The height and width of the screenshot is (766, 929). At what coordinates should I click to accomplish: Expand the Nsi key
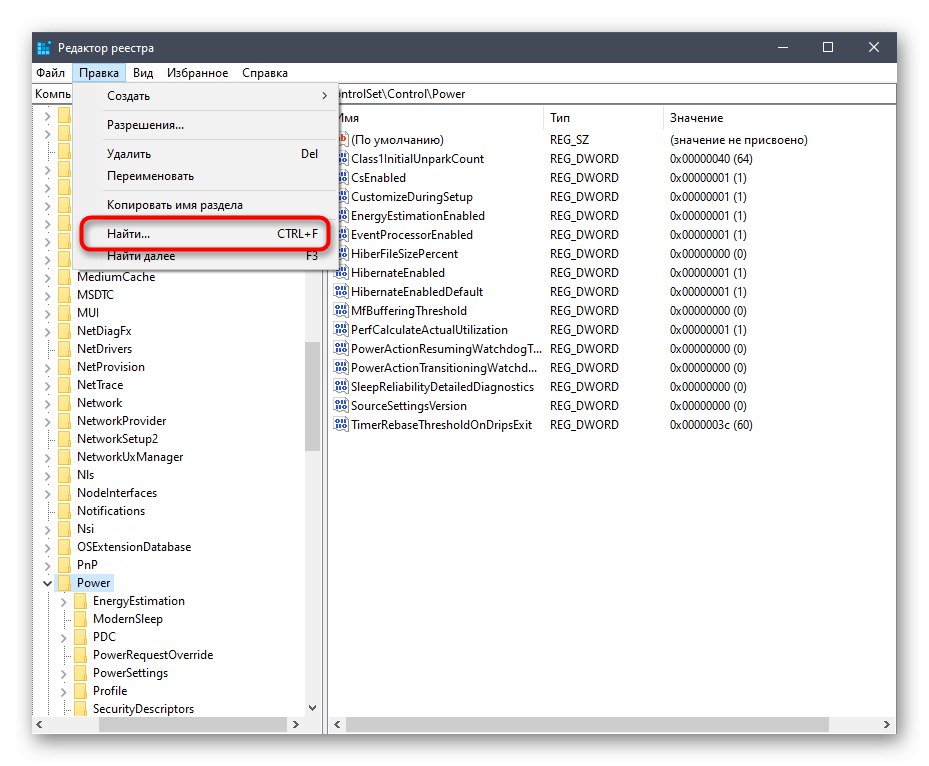[x=47, y=529]
